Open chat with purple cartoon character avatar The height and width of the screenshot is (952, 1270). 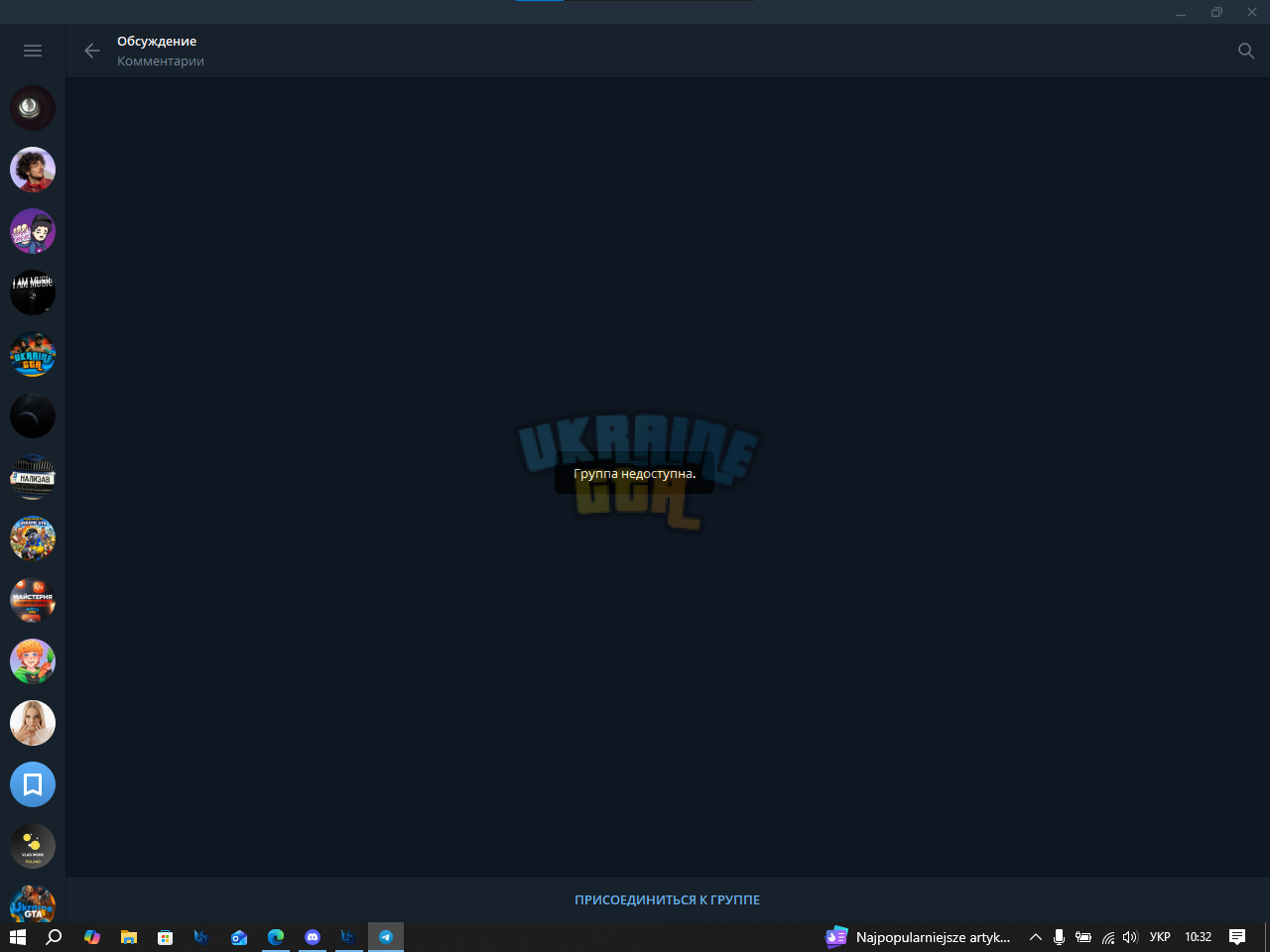[33, 231]
